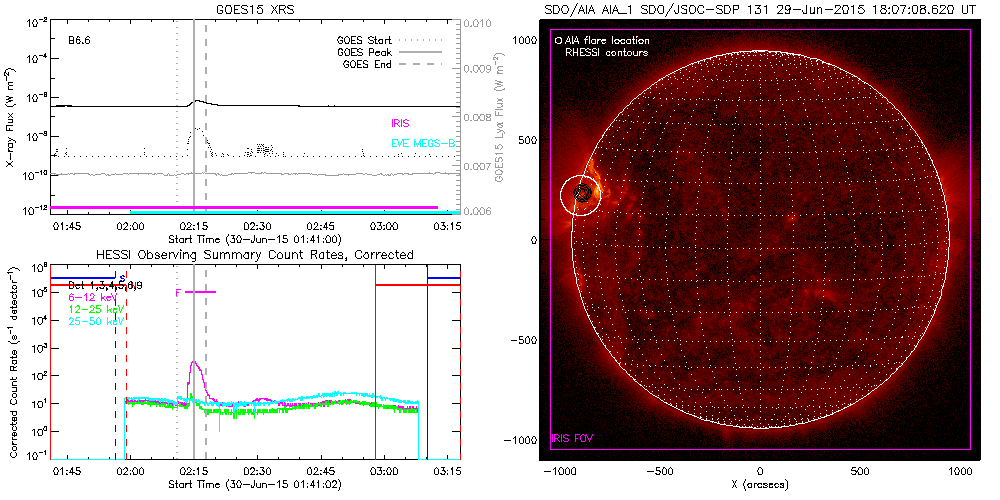This screenshot has width=1000, height=500.
Task: Click the HESSI Observing Summary plot title
Action: [254, 255]
